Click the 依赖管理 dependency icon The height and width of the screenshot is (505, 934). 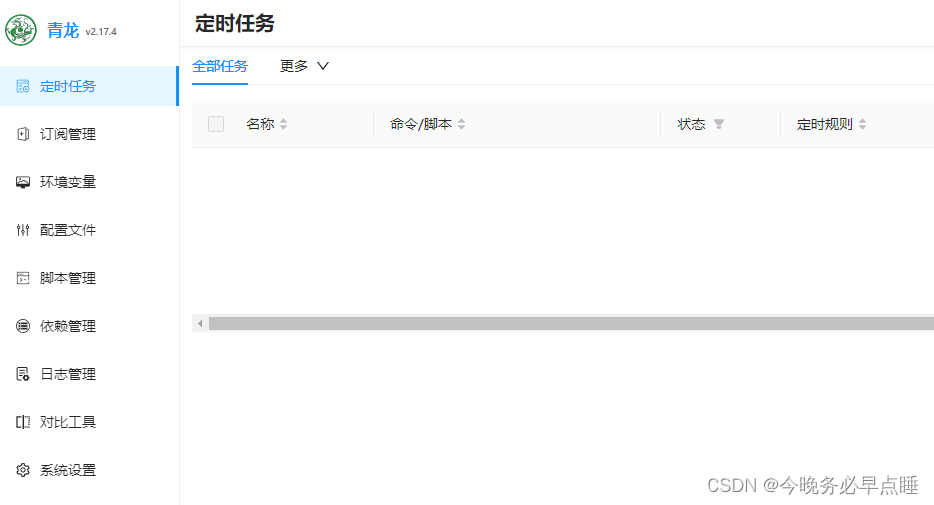(x=23, y=326)
